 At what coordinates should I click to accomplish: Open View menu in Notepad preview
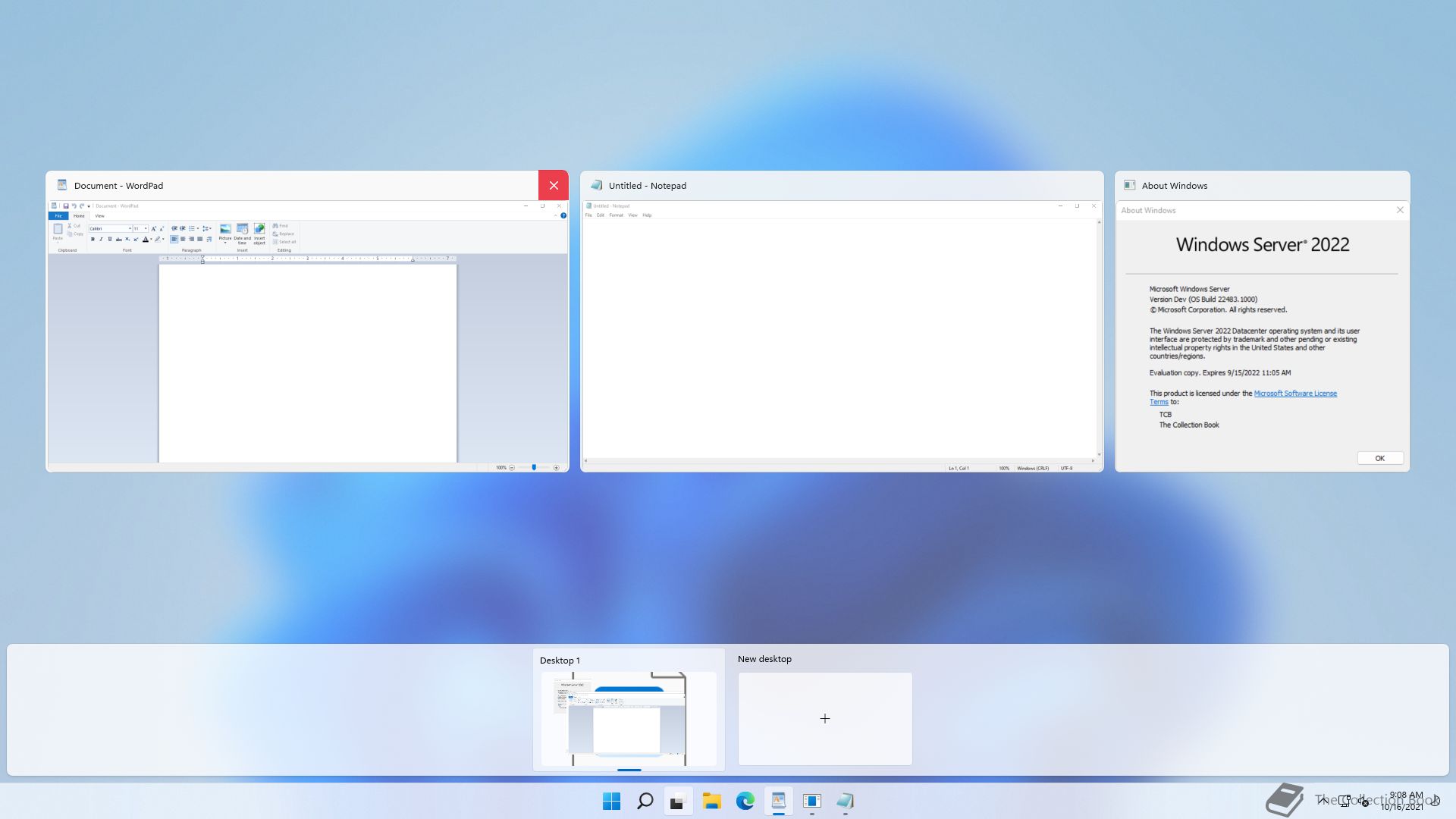point(632,215)
